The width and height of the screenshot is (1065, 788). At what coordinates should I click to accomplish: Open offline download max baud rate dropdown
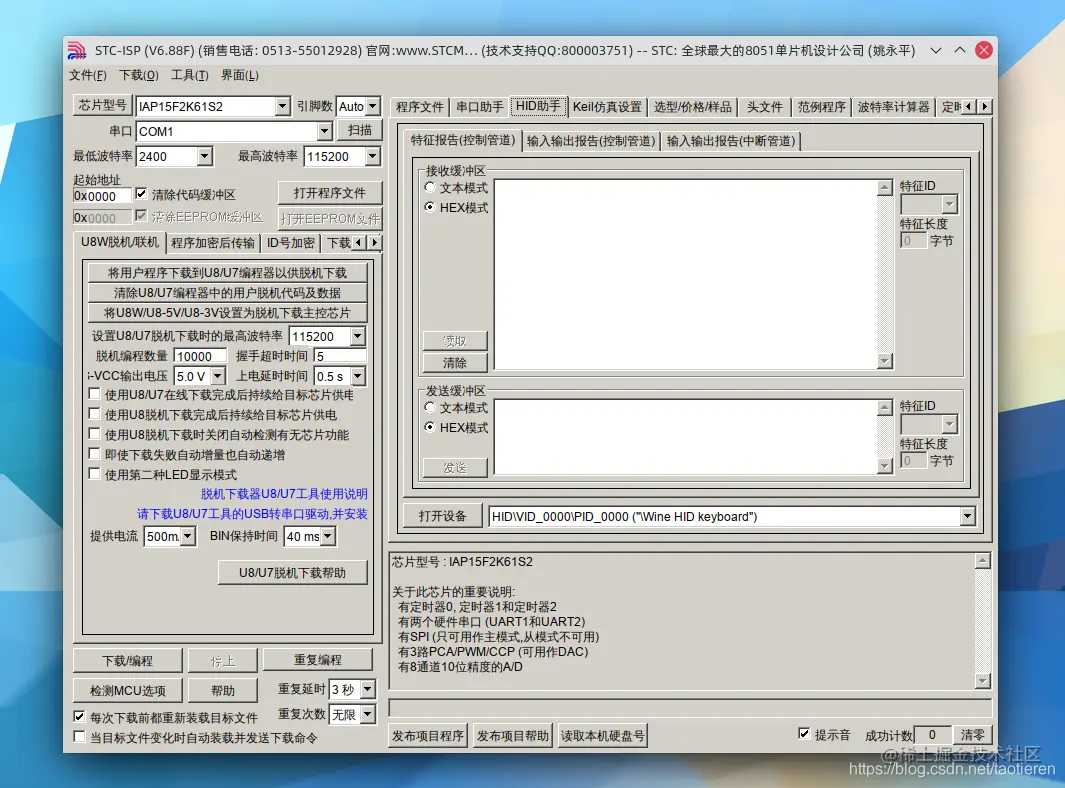[357, 336]
